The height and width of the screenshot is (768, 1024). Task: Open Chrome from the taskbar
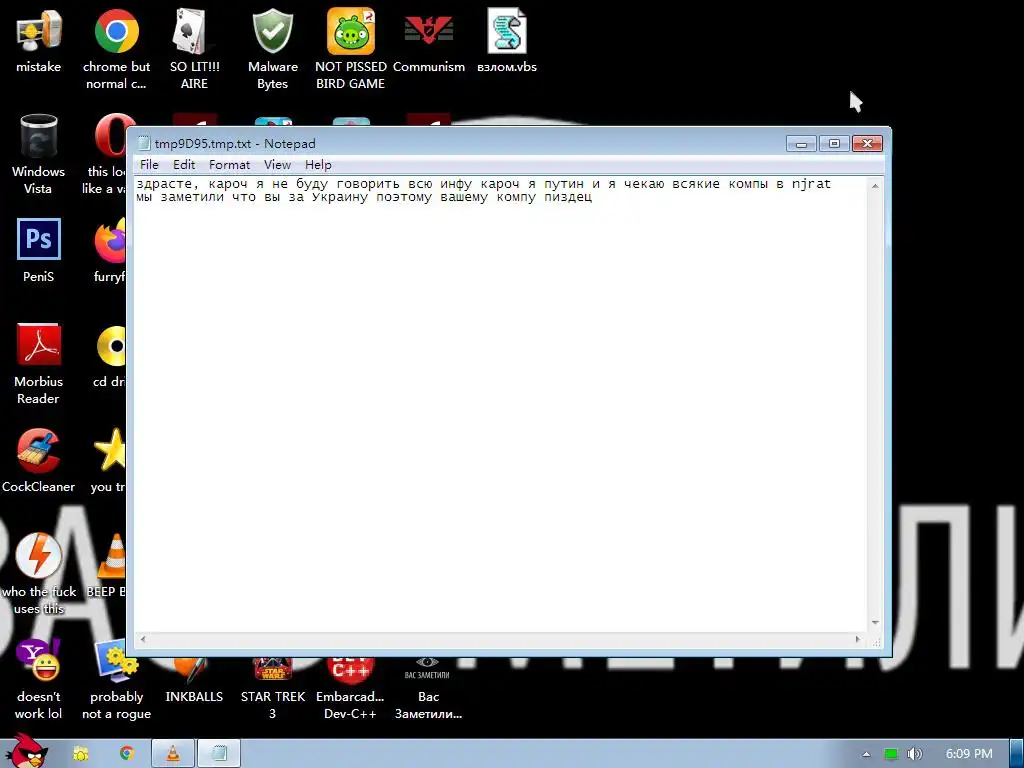tap(127, 754)
